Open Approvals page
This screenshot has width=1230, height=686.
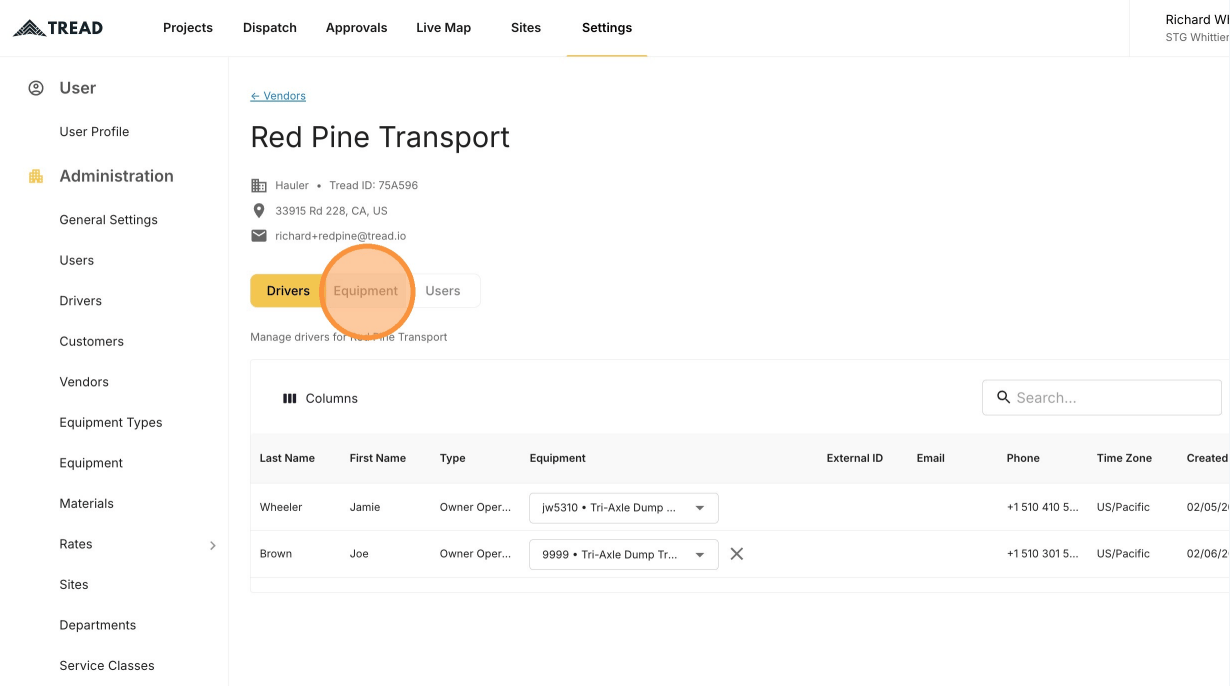tap(356, 28)
